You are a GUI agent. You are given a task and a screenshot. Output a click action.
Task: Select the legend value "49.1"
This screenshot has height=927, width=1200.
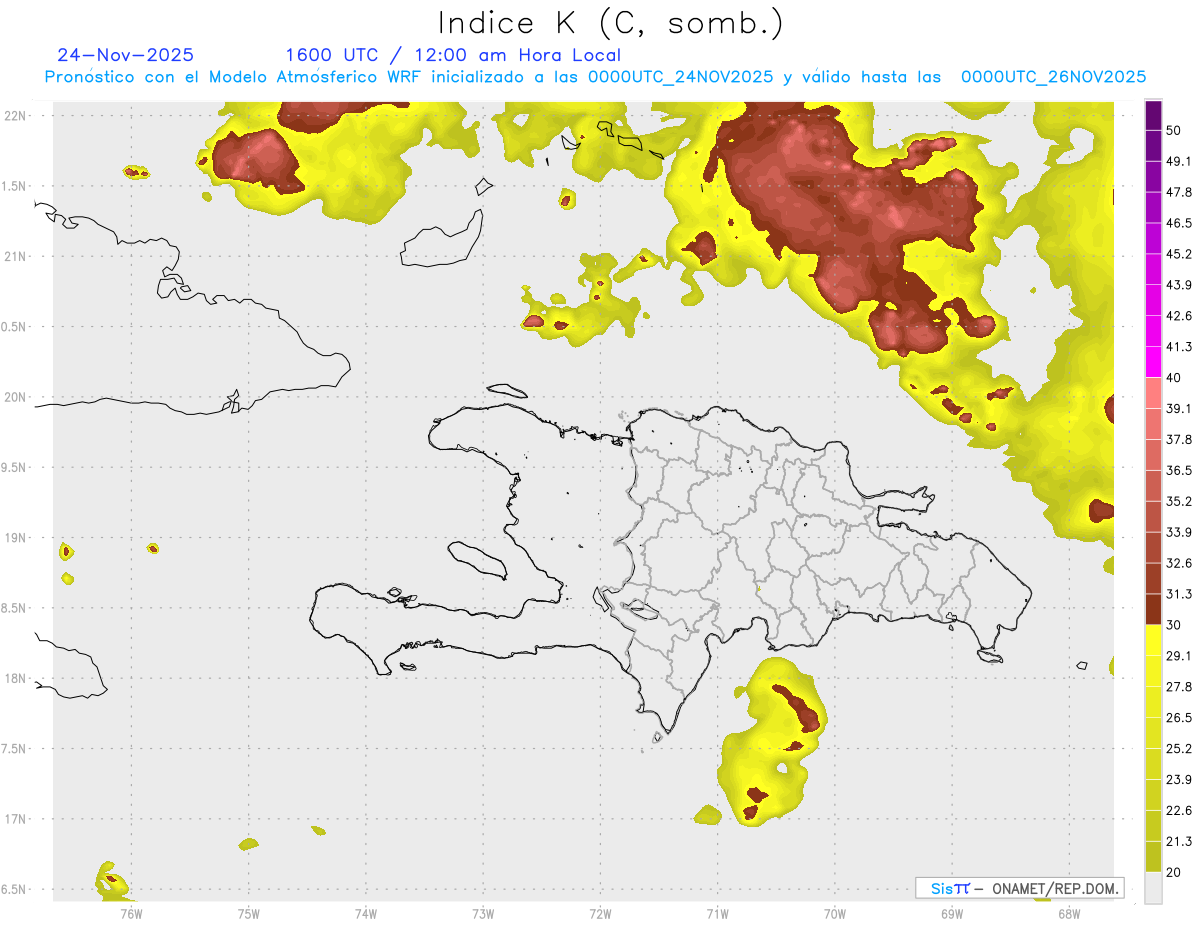point(1179,161)
